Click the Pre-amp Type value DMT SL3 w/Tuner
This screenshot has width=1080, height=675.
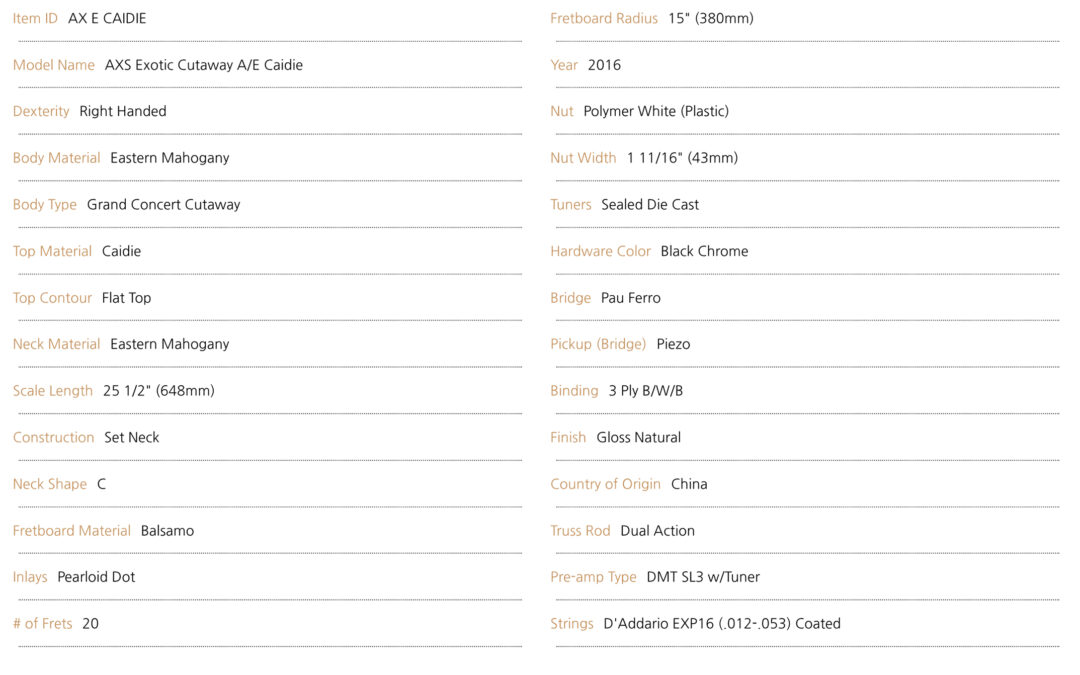tap(703, 577)
